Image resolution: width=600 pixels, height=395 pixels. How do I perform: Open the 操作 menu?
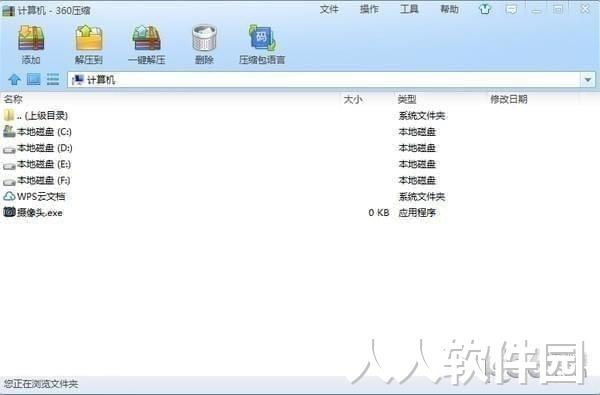(369, 9)
